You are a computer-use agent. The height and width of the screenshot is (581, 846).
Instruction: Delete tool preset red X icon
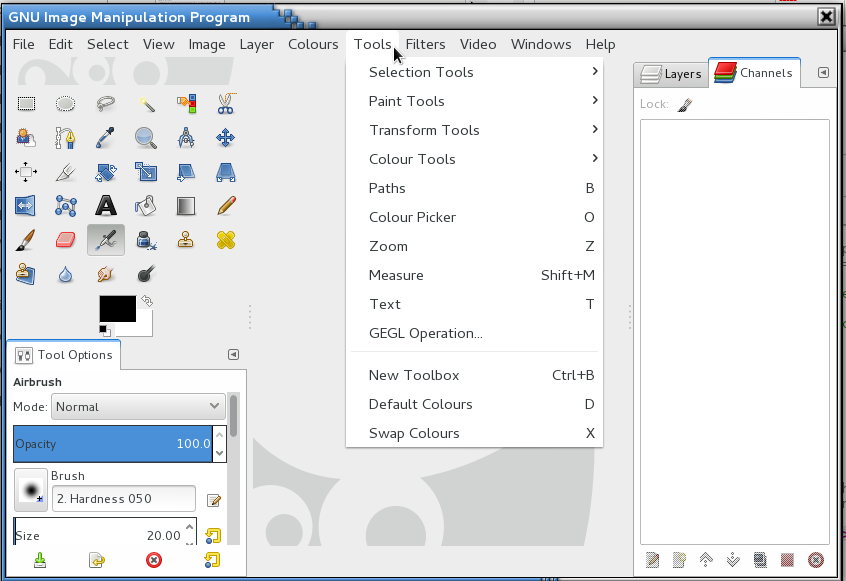click(x=154, y=561)
